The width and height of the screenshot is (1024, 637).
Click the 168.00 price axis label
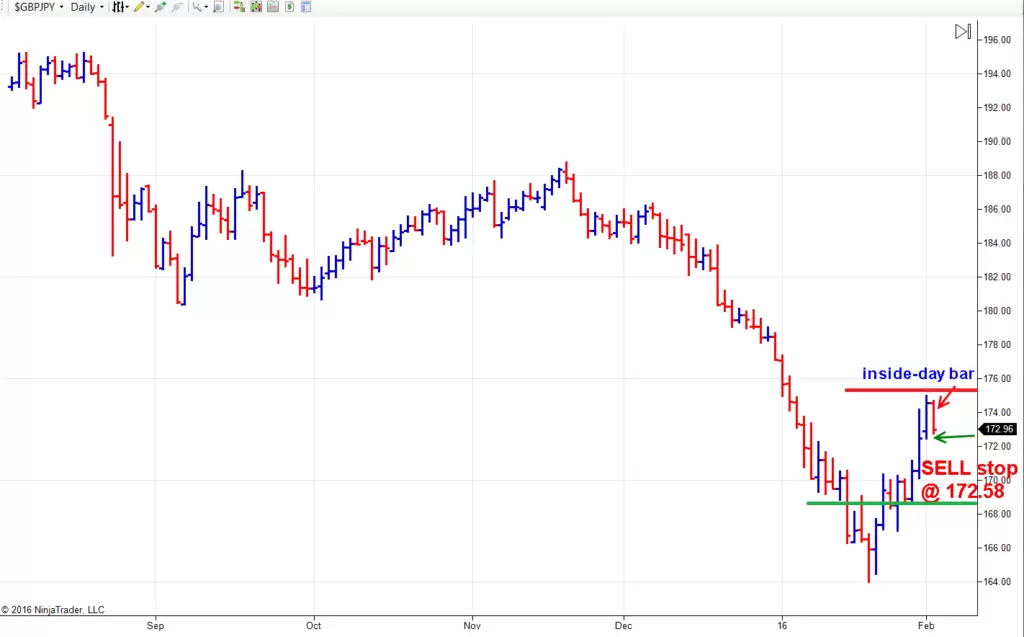point(997,514)
